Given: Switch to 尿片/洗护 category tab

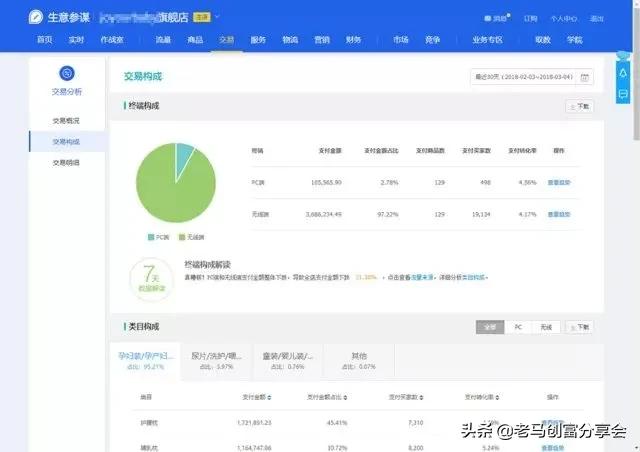Looking at the screenshot, I should (x=217, y=361).
